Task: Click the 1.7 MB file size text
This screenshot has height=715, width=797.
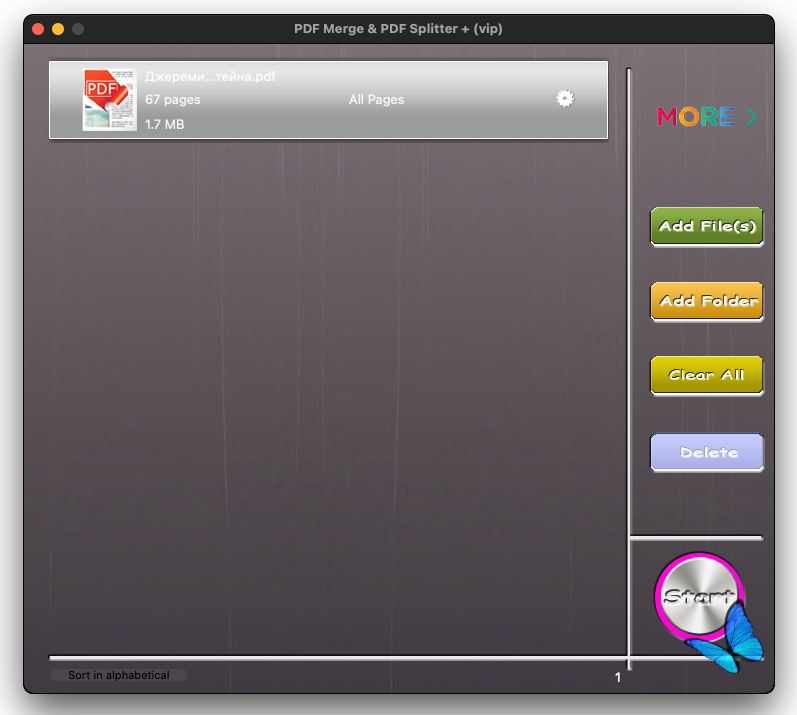Action: coord(164,125)
